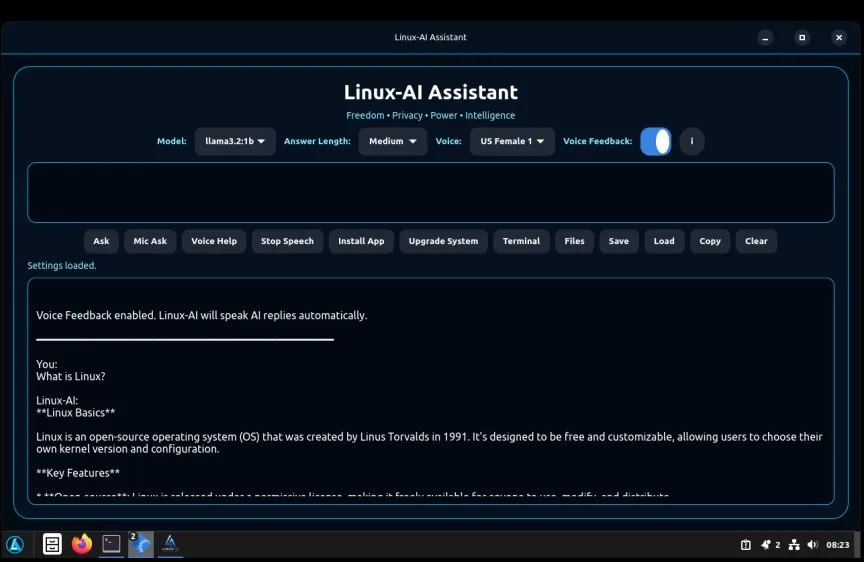Click the 'Settings loaded.' status text
864x562 pixels.
pos(62,266)
